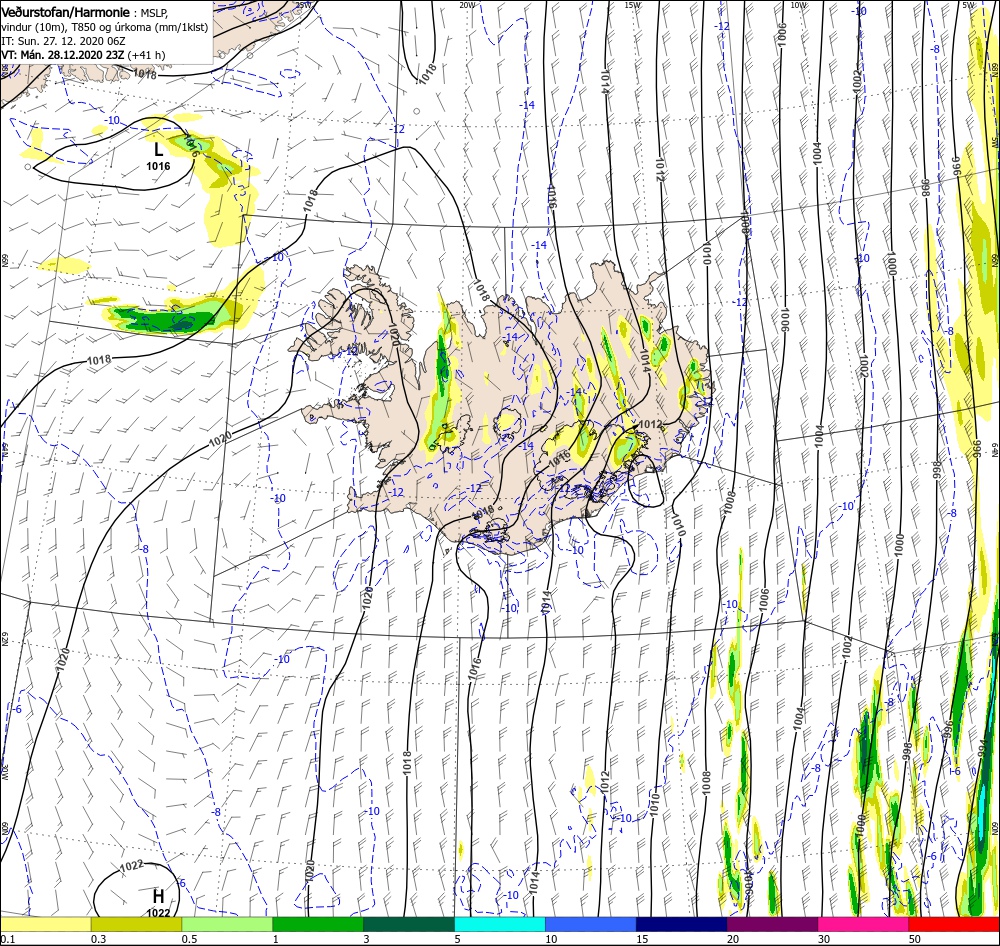Select the pink 30 mm legend swatch
The image size is (1000, 946).
pyautogui.click(x=864, y=924)
